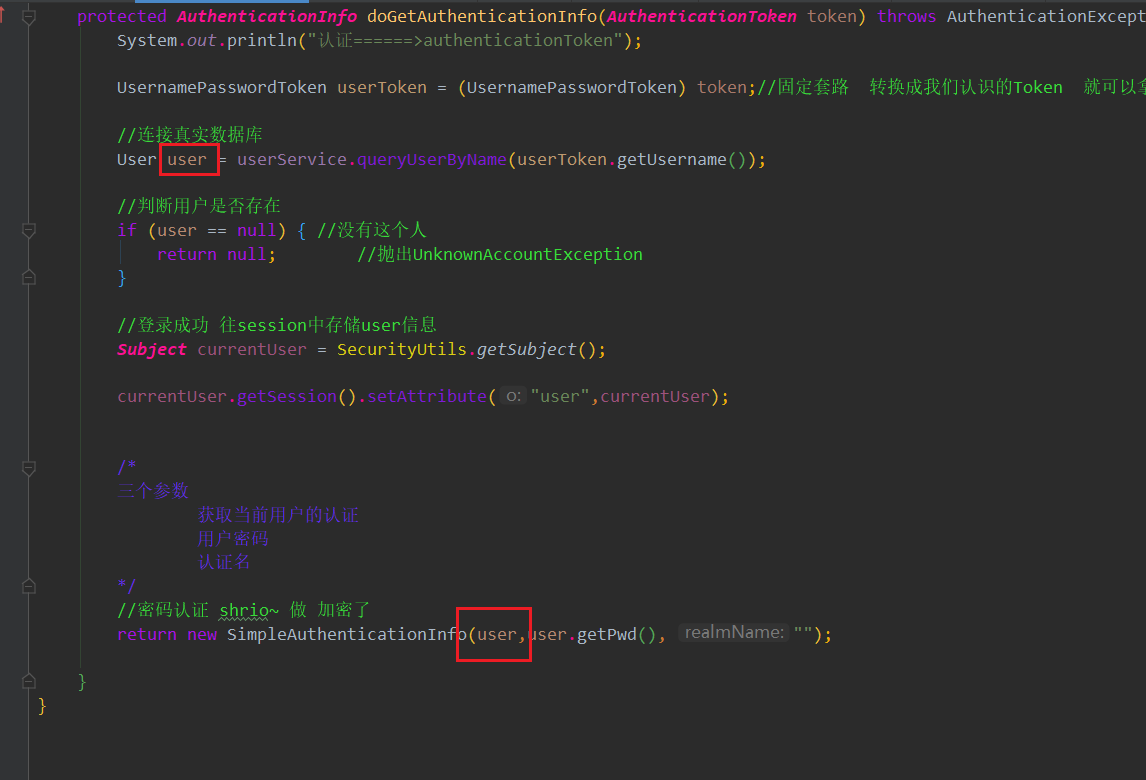The image size is (1146, 780).
Task: Click the realmName: parameter hint
Action: click(734, 632)
